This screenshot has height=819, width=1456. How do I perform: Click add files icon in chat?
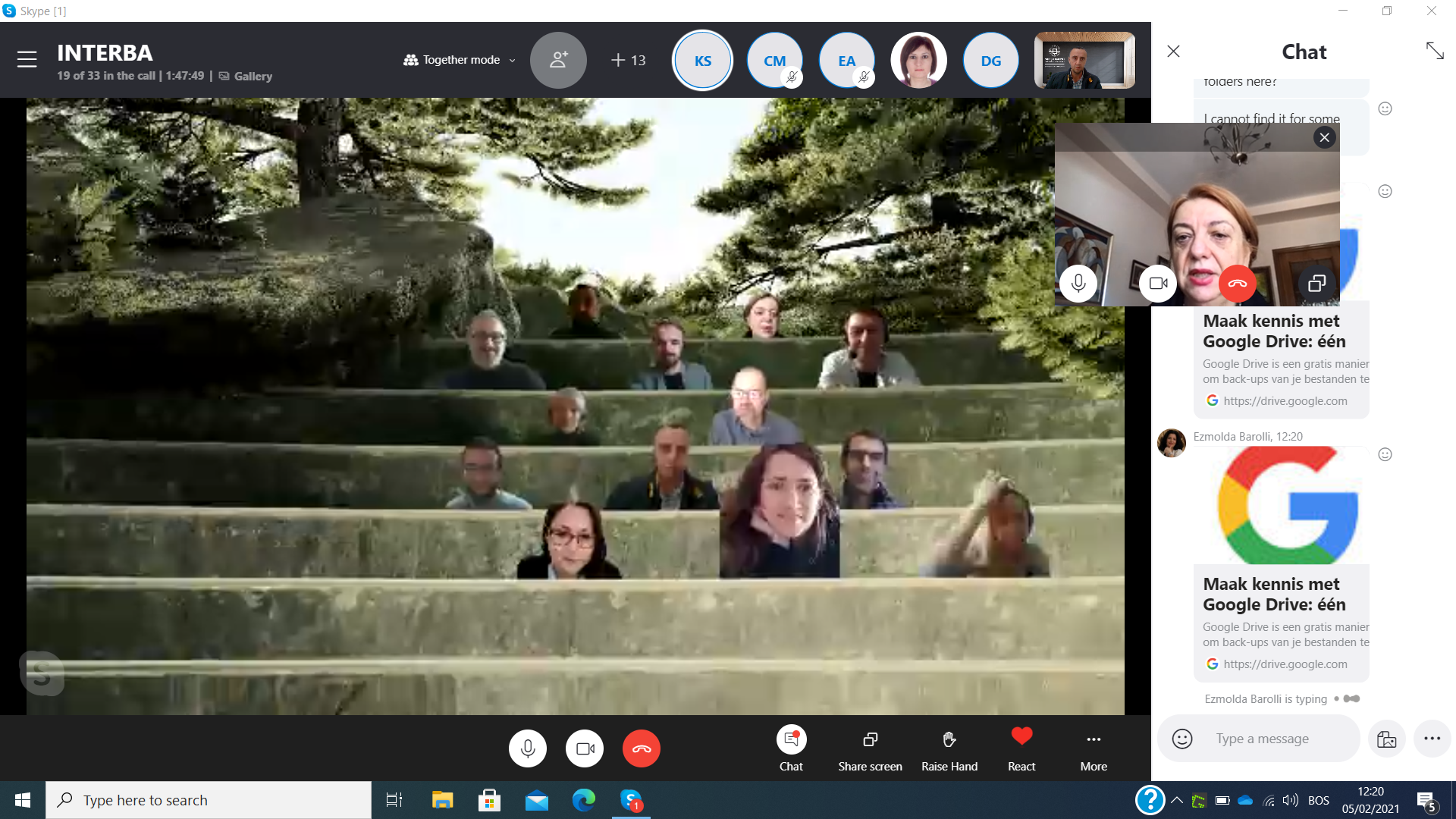point(1386,739)
